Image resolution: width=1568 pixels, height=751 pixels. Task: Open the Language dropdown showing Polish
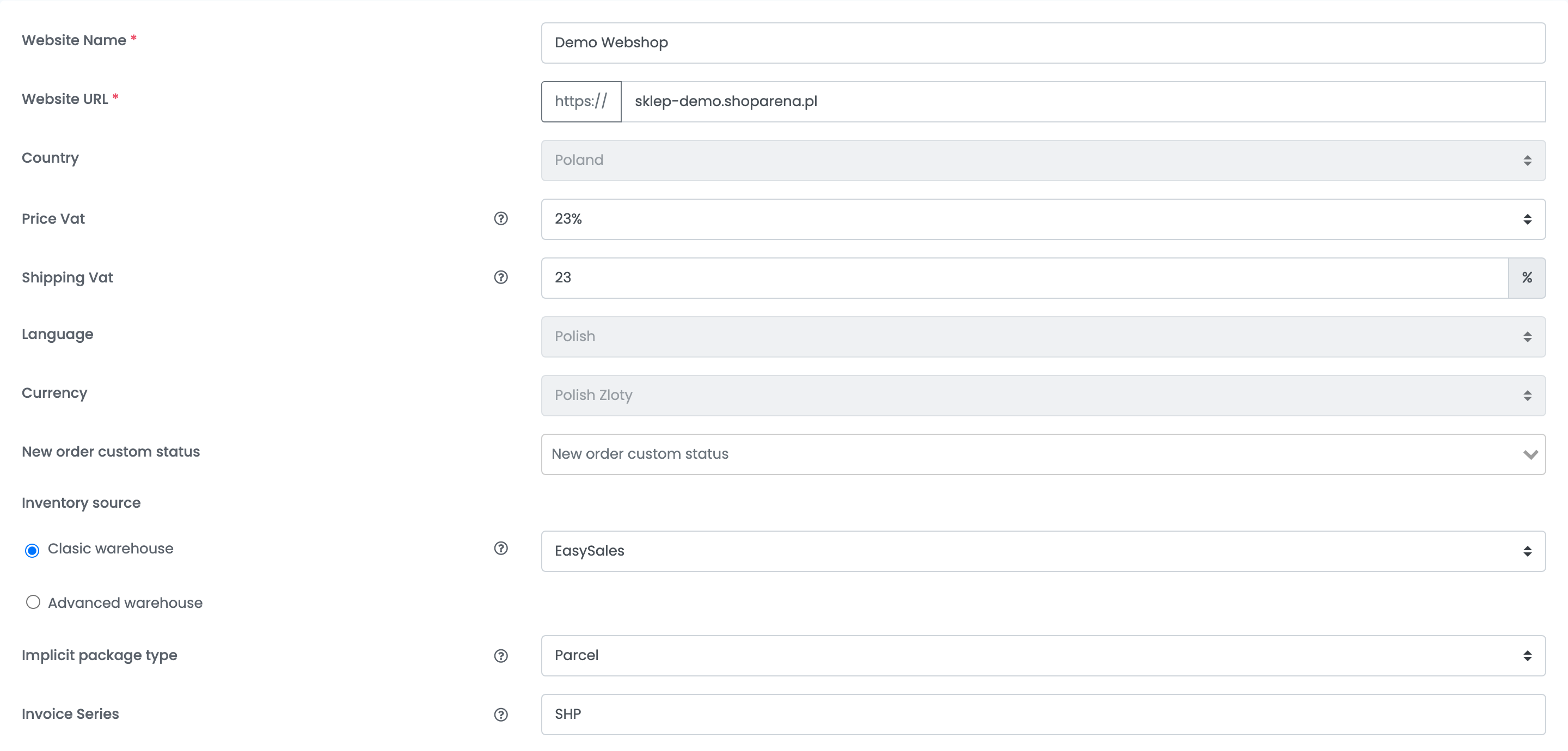[1043, 336]
